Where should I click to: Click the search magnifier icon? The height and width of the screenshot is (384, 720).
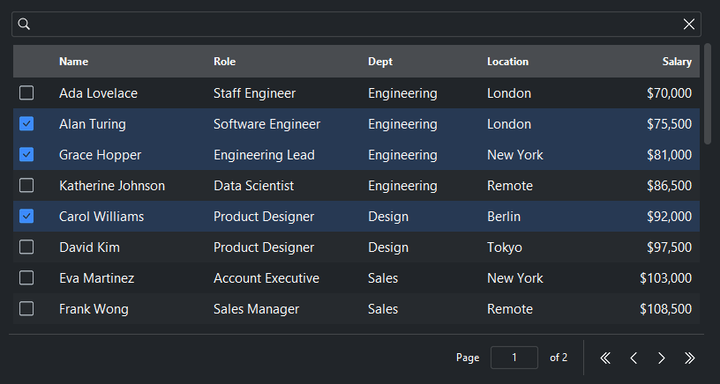point(24,24)
